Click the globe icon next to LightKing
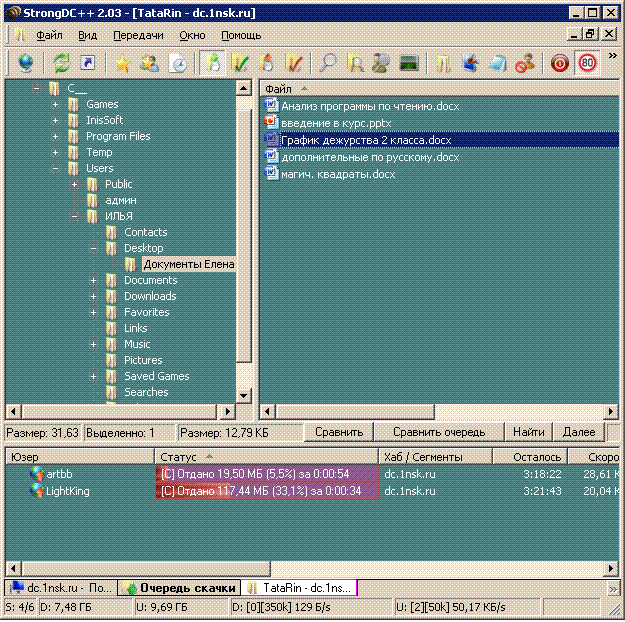The height and width of the screenshot is (622, 625). [37, 491]
